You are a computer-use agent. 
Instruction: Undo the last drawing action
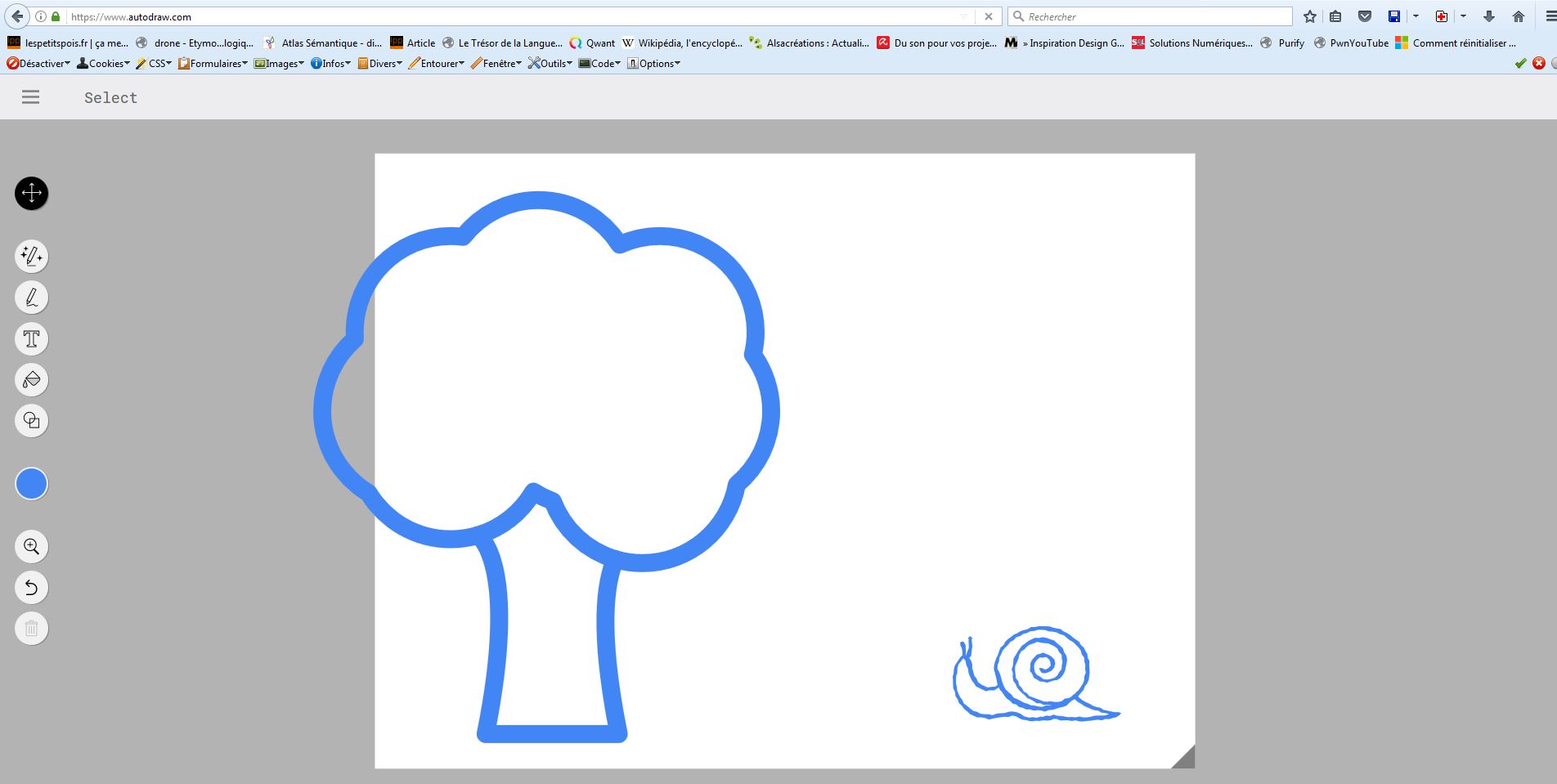pyautogui.click(x=31, y=587)
